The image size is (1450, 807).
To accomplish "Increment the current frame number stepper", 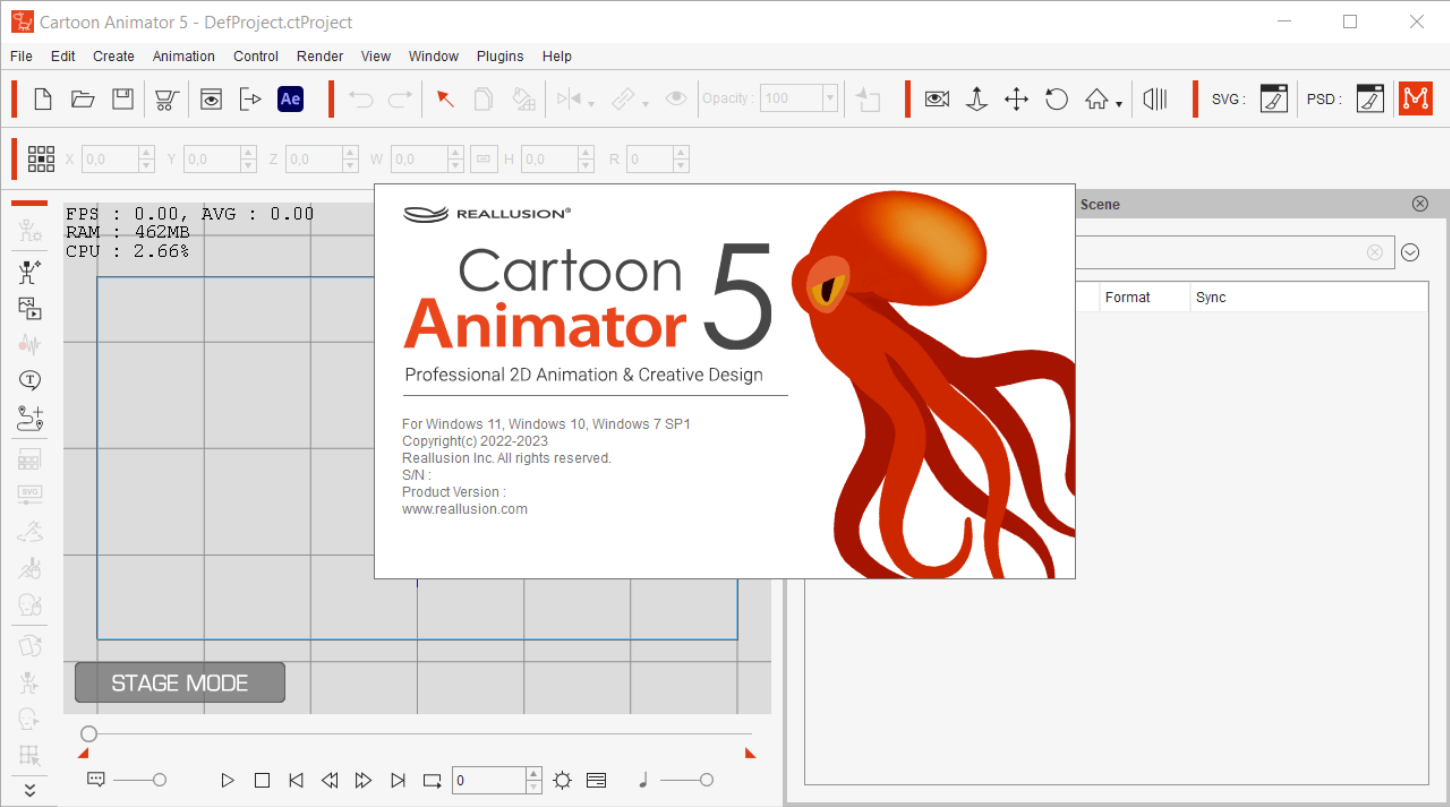I will coord(534,774).
